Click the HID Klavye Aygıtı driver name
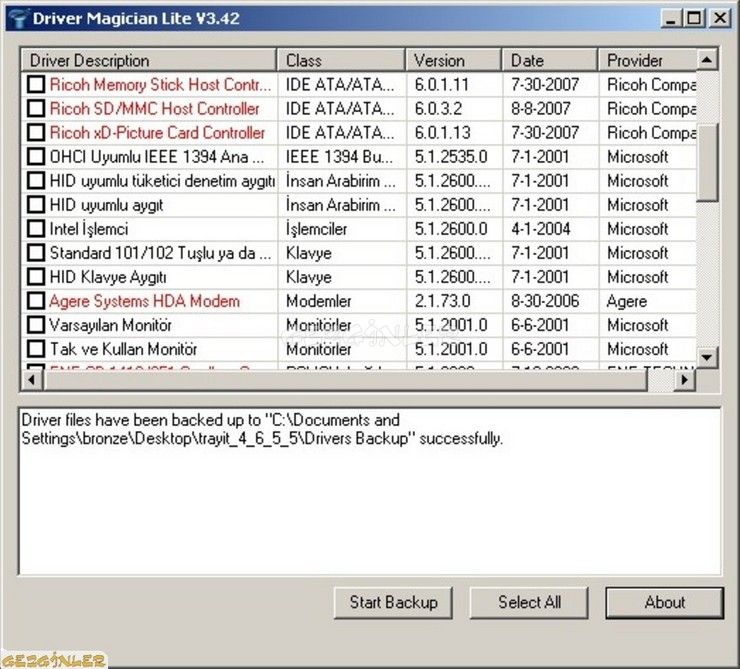 (x=108, y=277)
